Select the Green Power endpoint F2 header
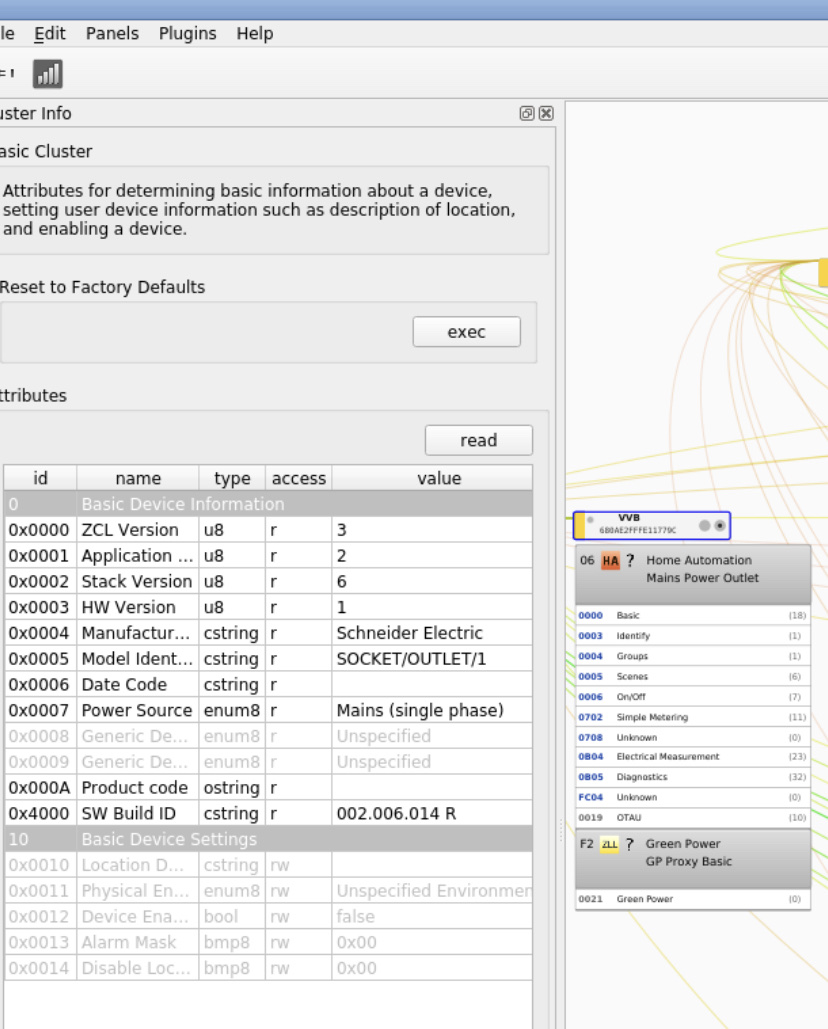This screenshot has width=828, height=1029. 693,858
